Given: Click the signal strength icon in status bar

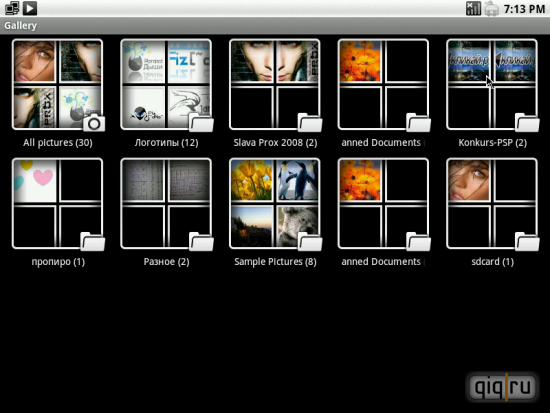Looking at the screenshot, I should click(x=473, y=8).
